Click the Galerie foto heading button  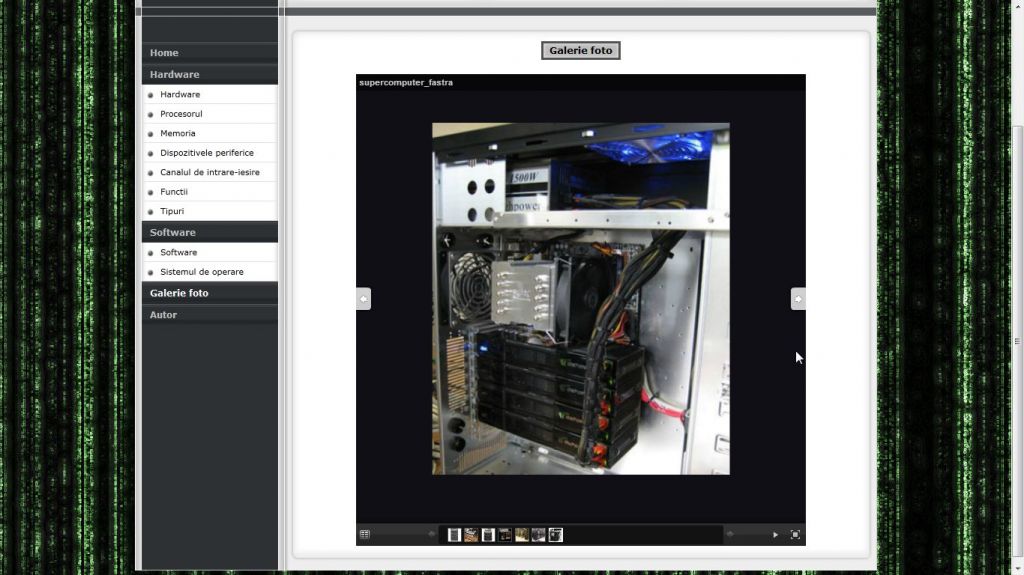[580, 50]
